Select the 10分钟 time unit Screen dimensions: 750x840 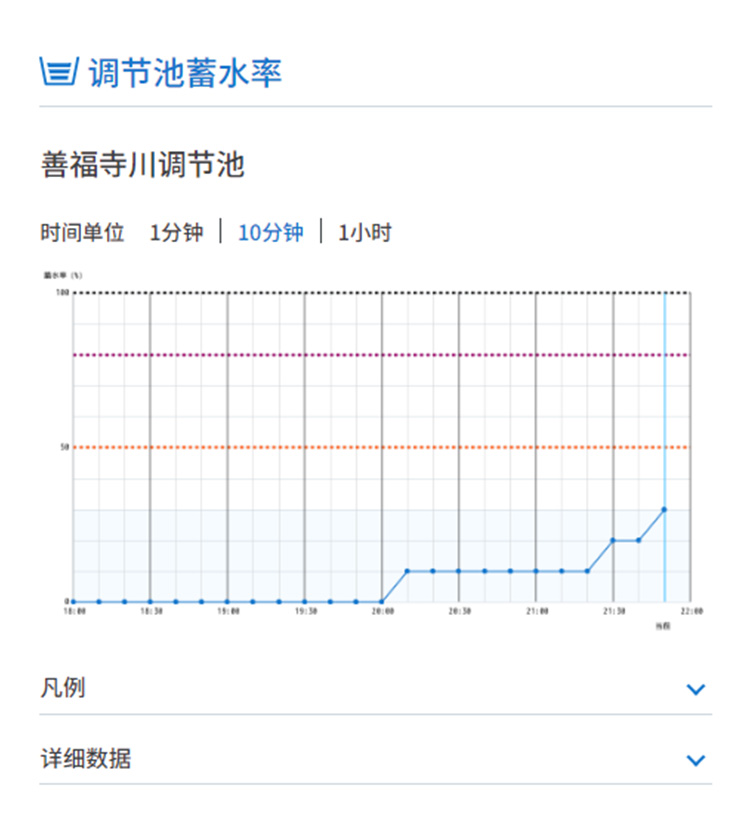click(271, 232)
